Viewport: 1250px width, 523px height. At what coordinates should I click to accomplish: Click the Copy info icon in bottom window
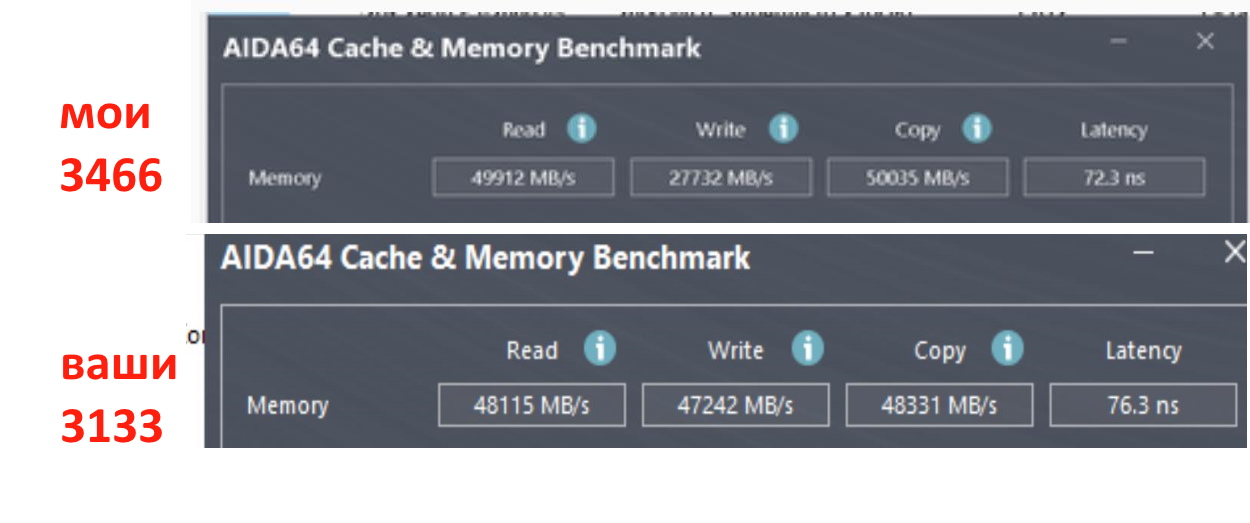click(x=1007, y=349)
